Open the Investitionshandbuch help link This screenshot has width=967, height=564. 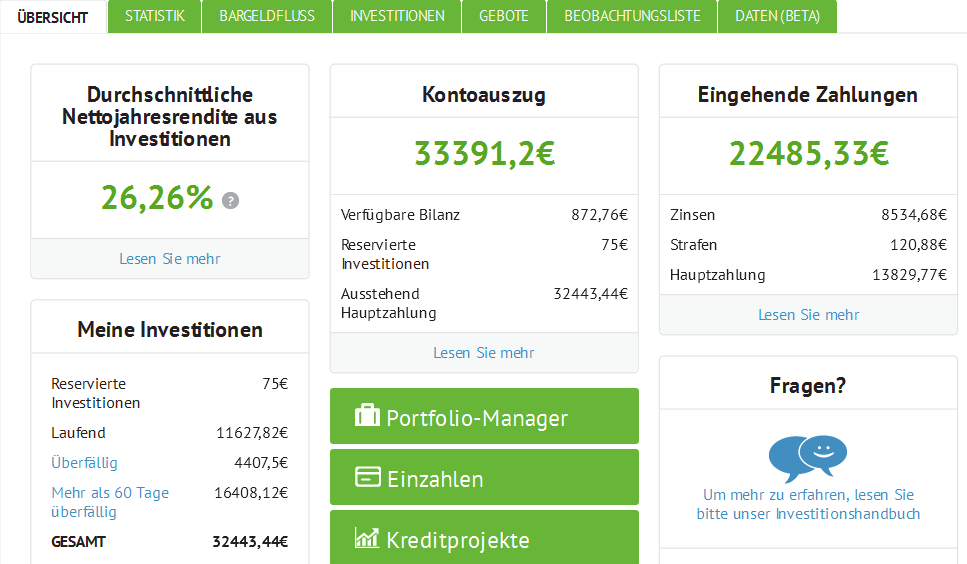[808, 504]
